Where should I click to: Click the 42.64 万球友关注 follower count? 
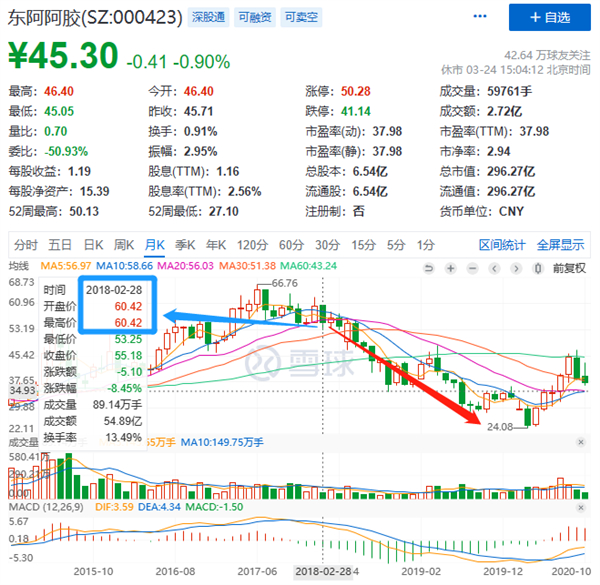(x=547, y=55)
